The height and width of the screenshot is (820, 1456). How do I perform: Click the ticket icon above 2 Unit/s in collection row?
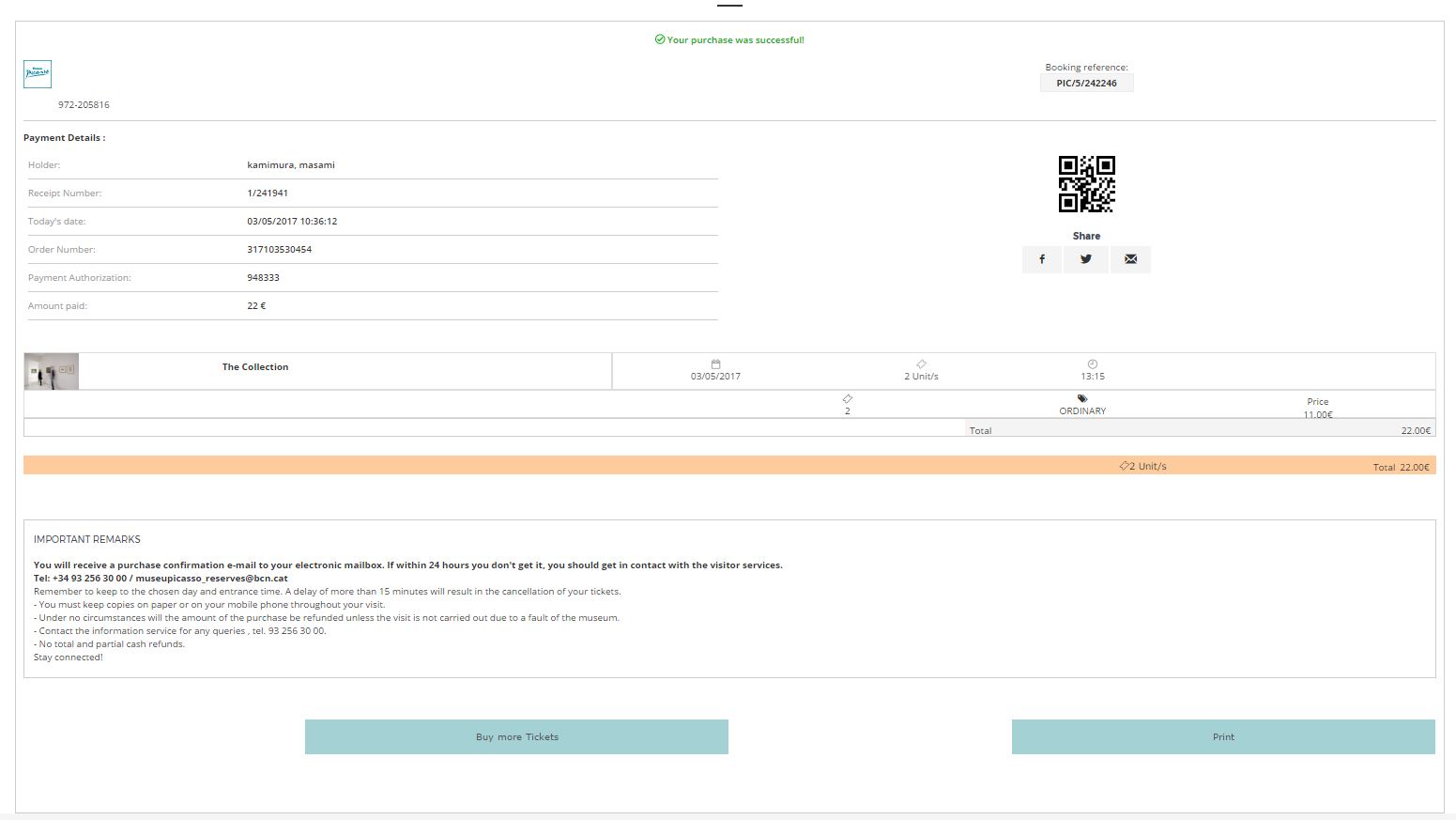click(921, 364)
